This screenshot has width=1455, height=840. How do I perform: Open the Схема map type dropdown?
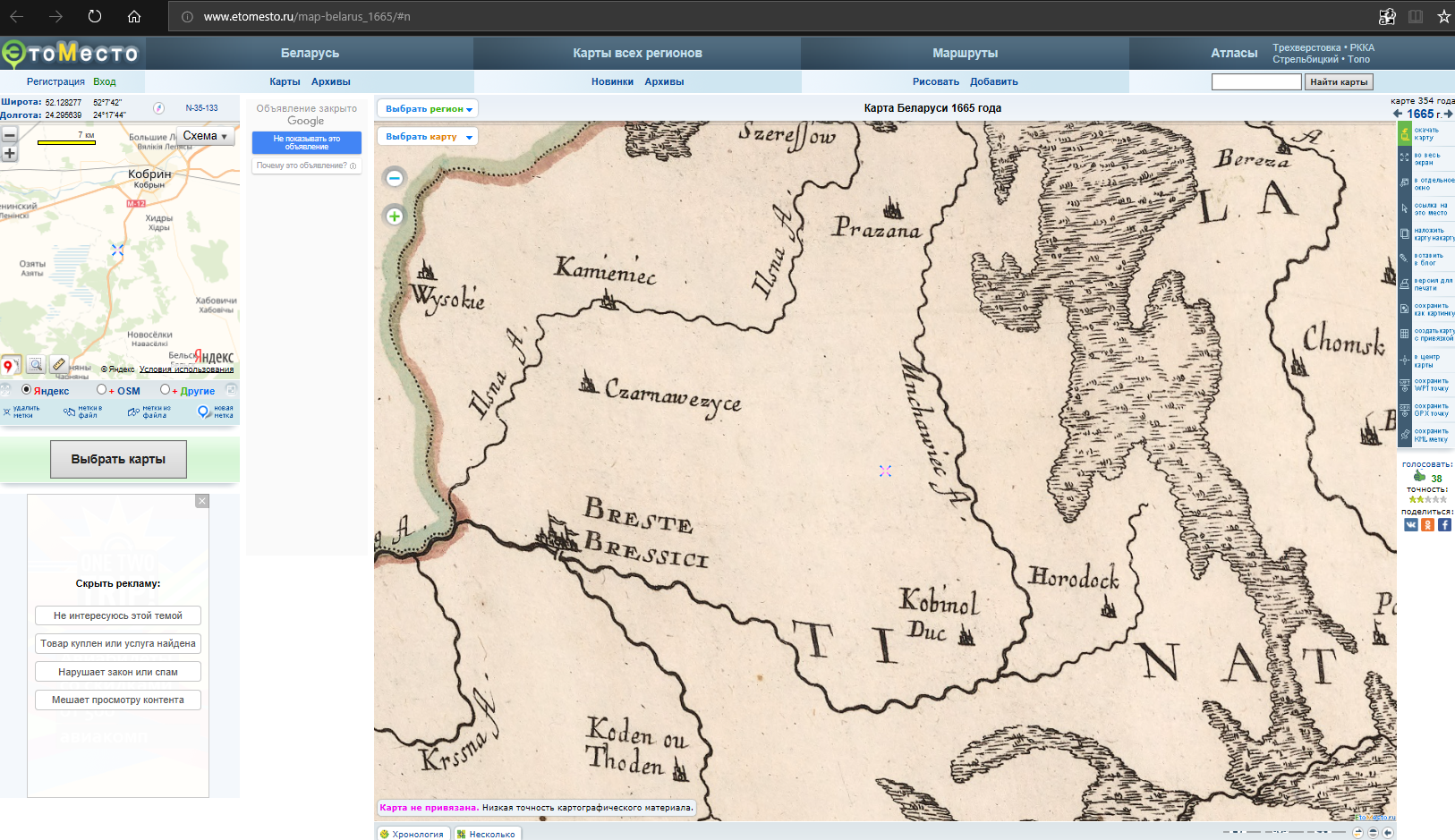click(x=205, y=136)
